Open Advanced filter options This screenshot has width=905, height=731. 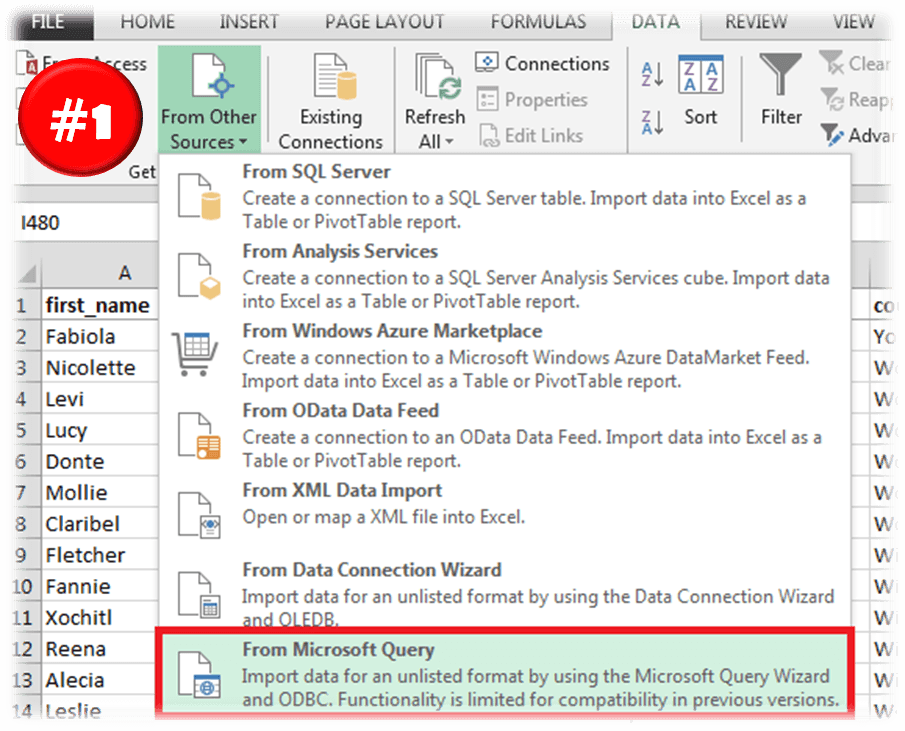pyautogui.click(x=857, y=136)
